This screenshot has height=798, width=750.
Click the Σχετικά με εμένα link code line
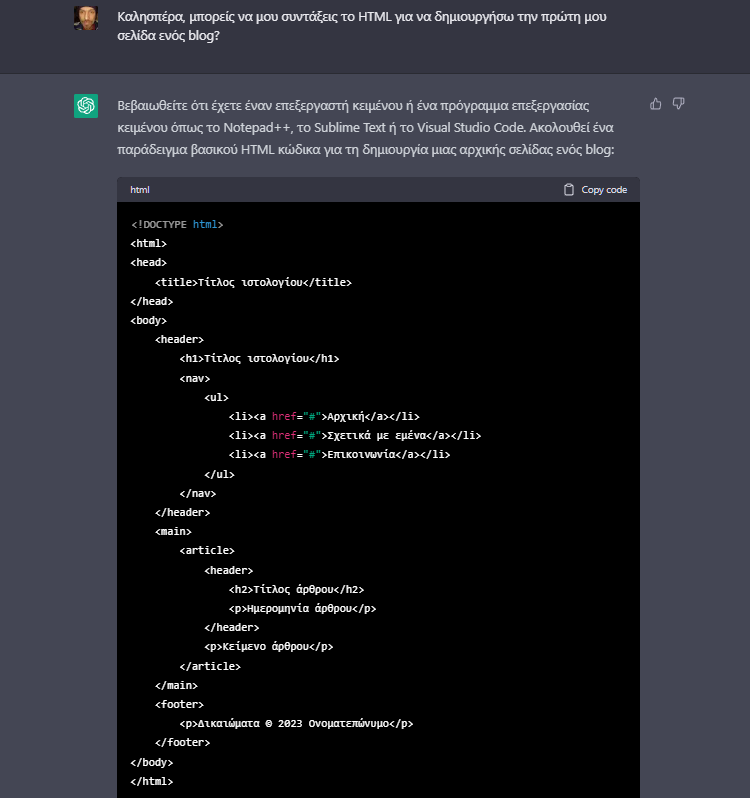355,436
